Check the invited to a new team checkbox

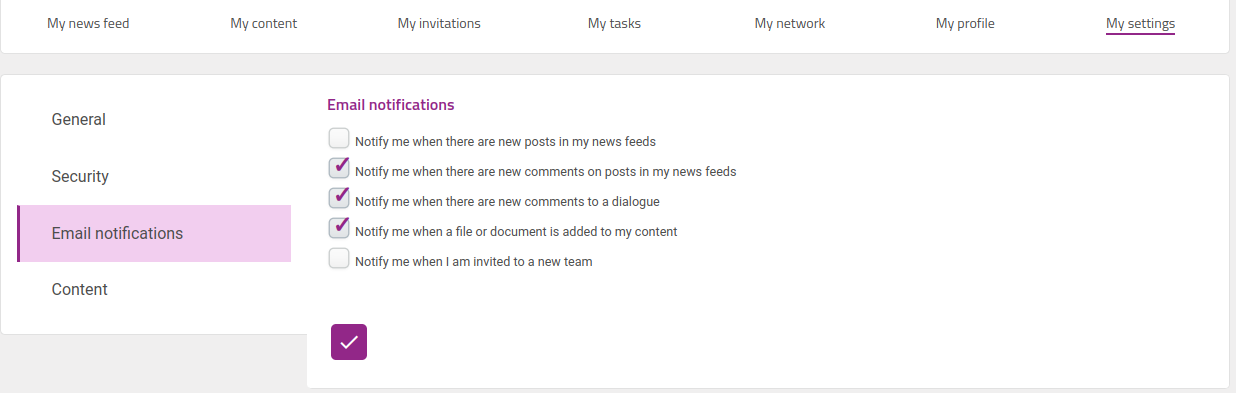click(x=339, y=259)
